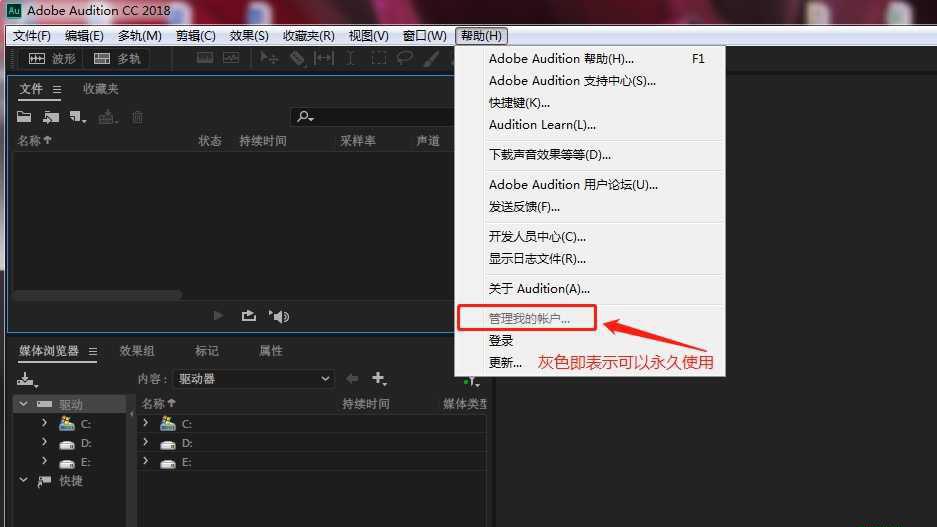
Task: Select the Marquee Selection tool
Action: (378, 58)
